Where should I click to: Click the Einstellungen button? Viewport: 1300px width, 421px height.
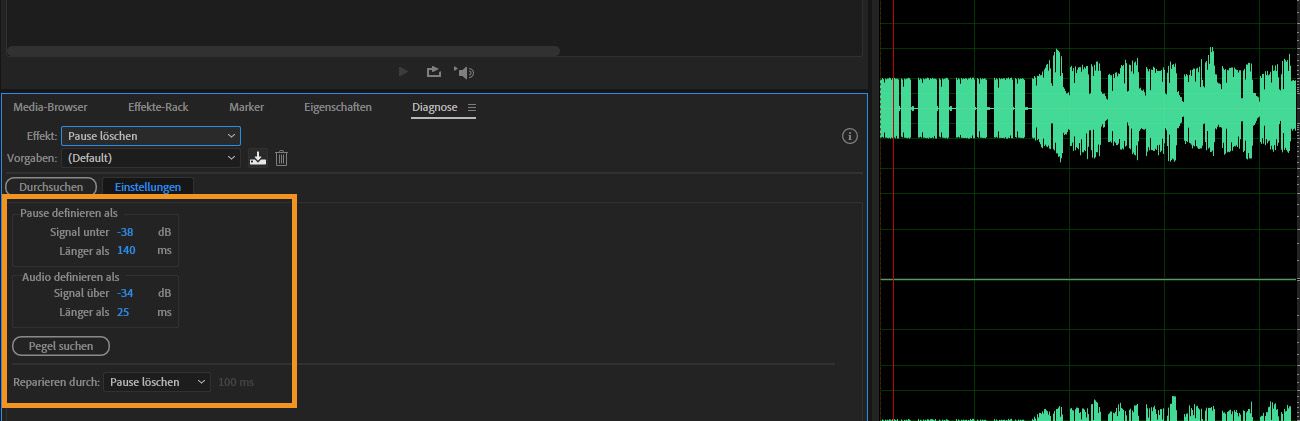(x=148, y=187)
